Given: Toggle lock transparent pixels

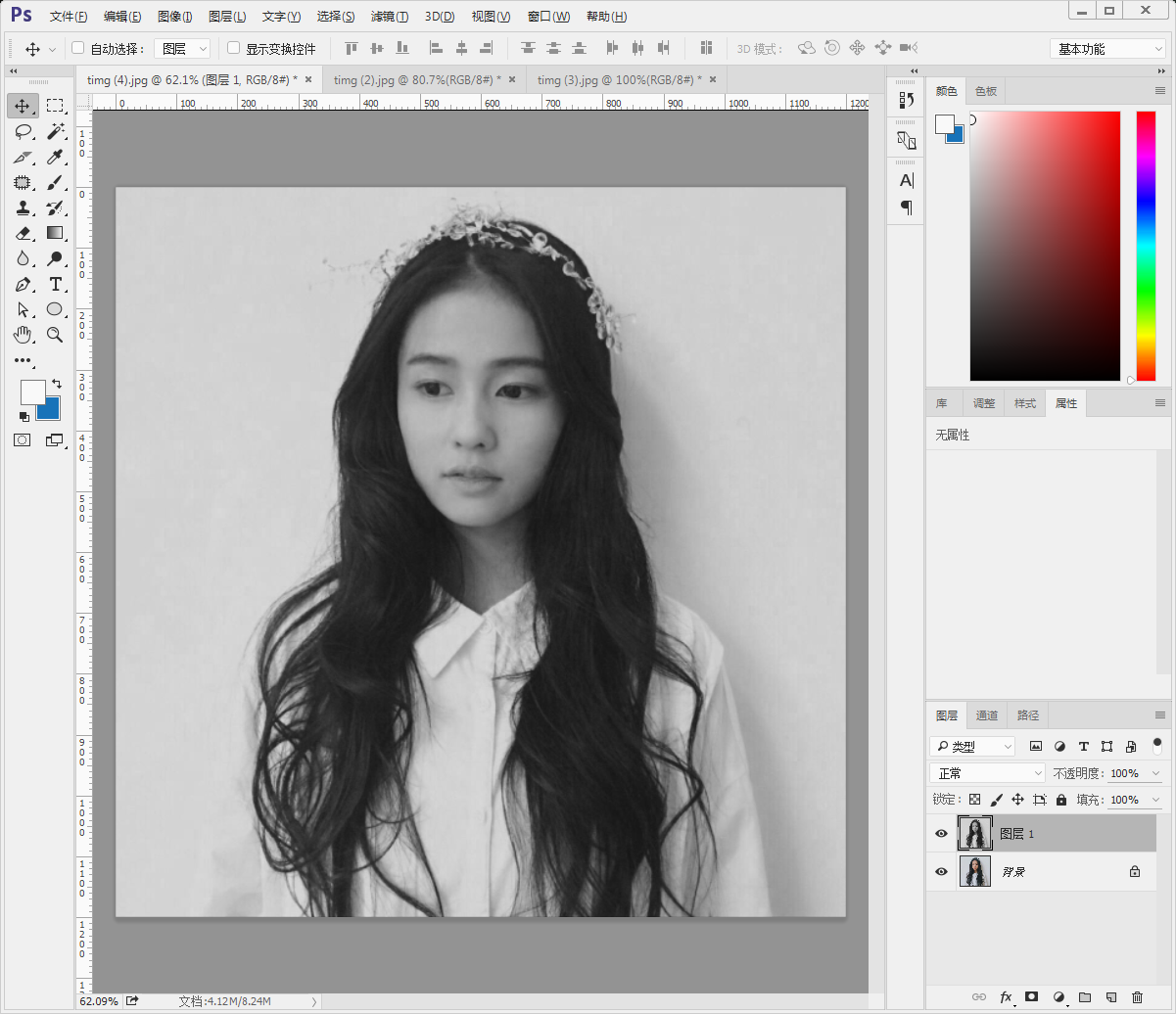Looking at the screenshot, I should click(x=974, y=800).
